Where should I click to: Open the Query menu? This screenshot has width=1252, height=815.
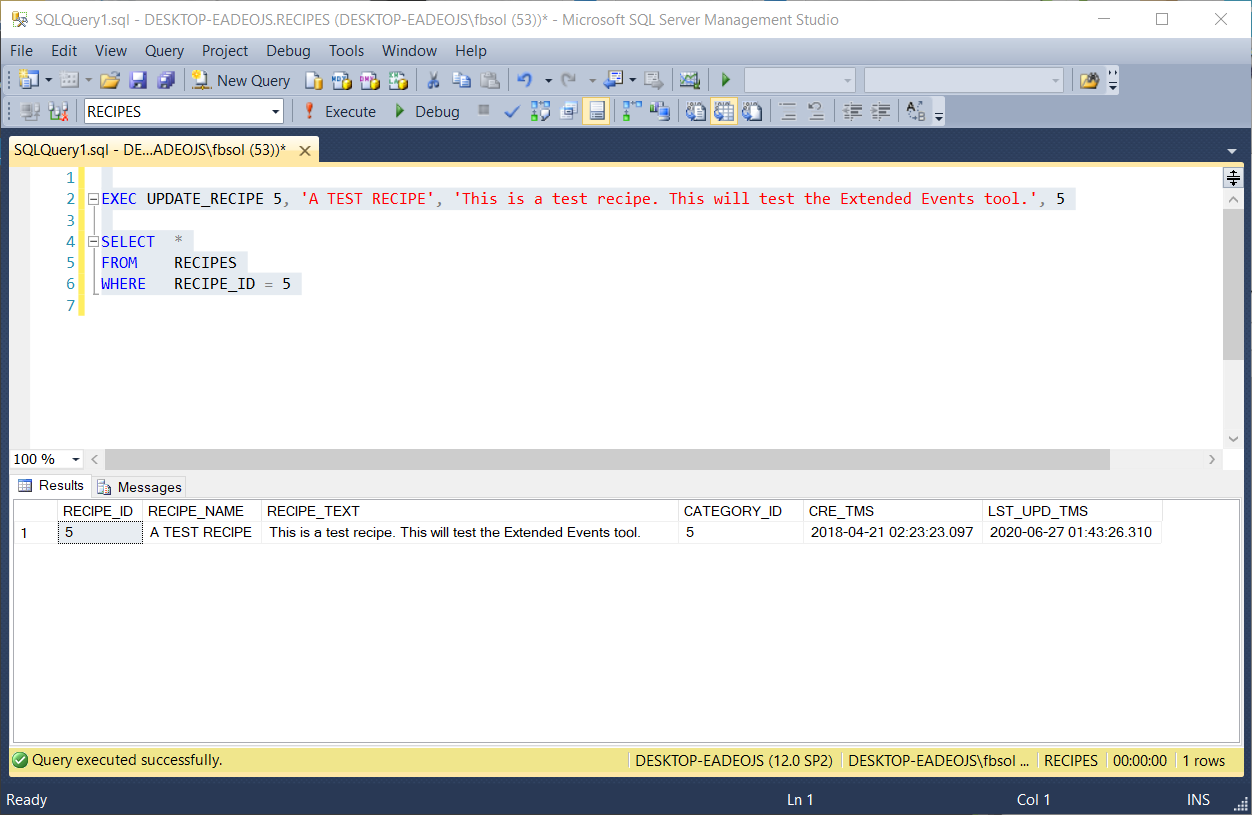tap(164, 50)
